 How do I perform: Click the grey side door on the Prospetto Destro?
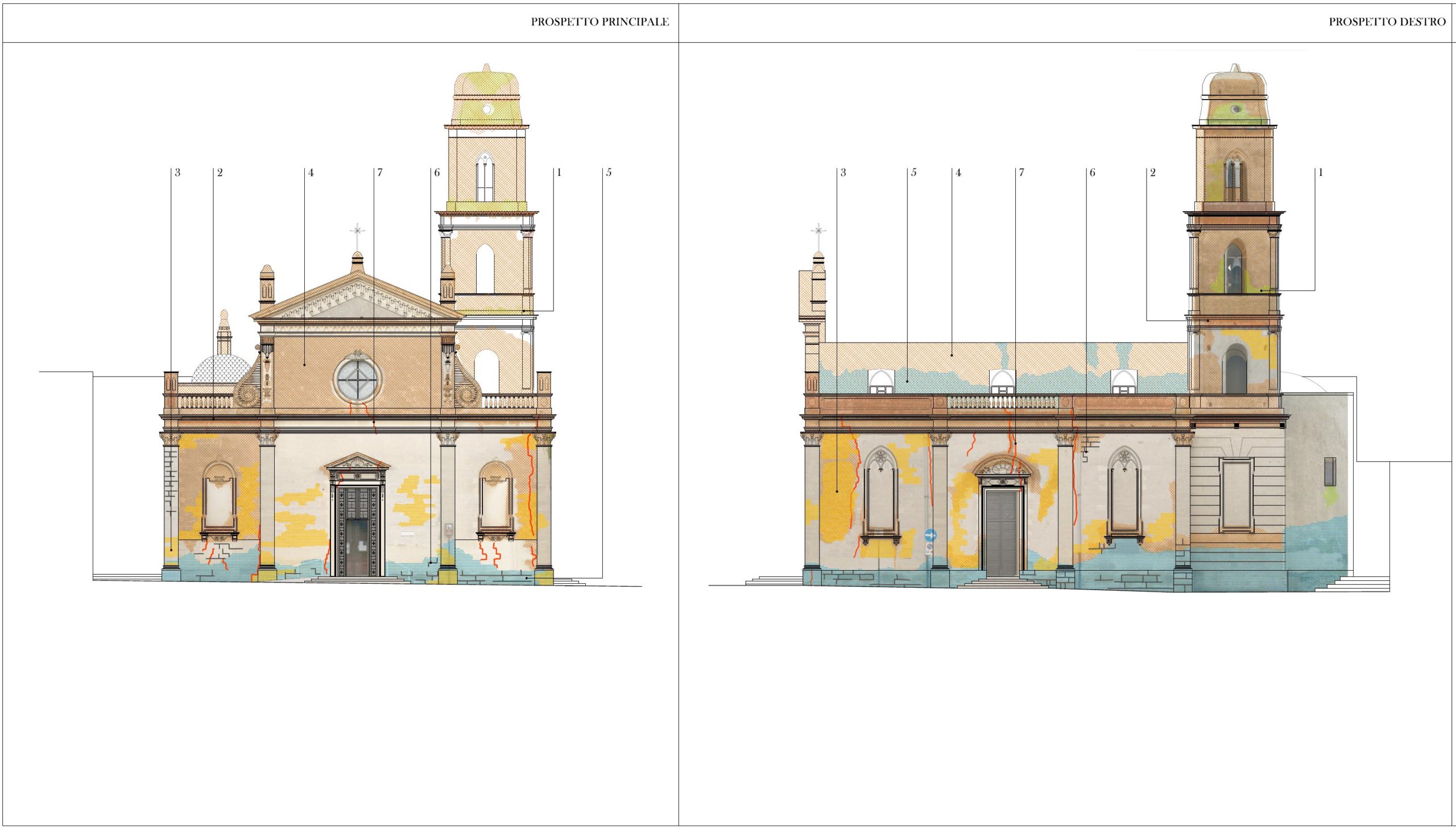[x=1002, y=533]
